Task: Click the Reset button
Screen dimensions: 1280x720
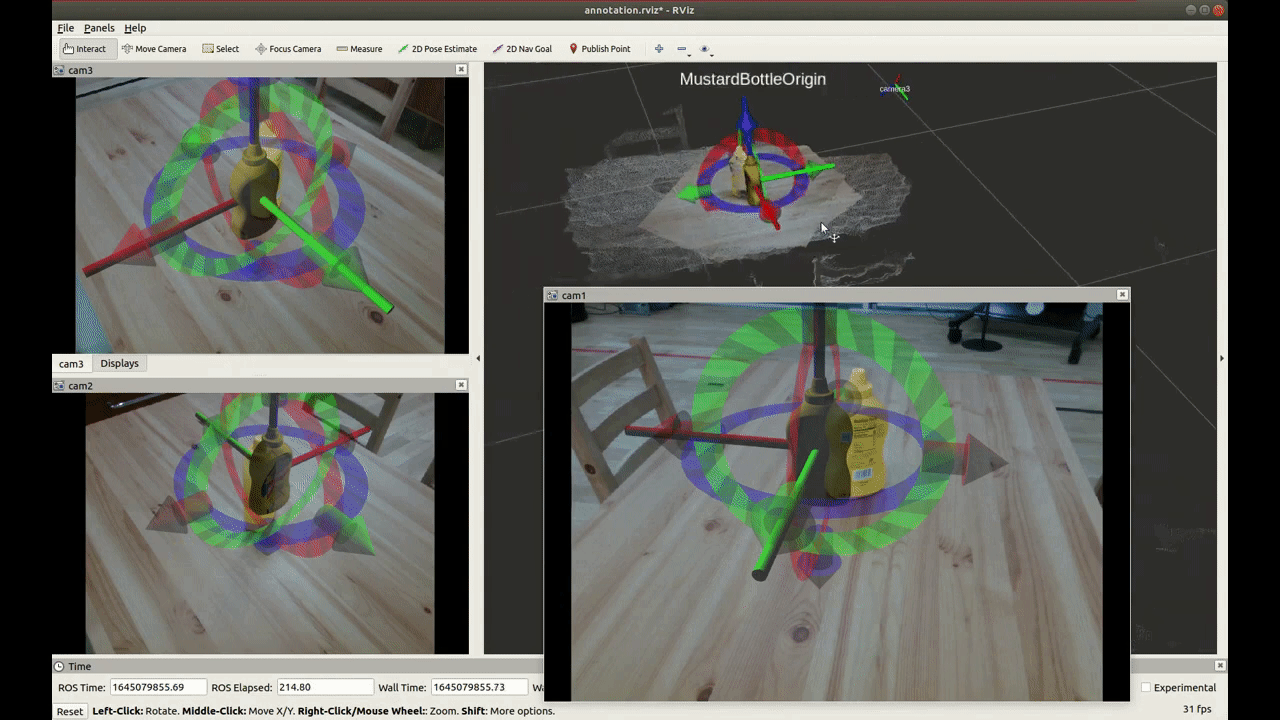Action: tap(70, 711)
